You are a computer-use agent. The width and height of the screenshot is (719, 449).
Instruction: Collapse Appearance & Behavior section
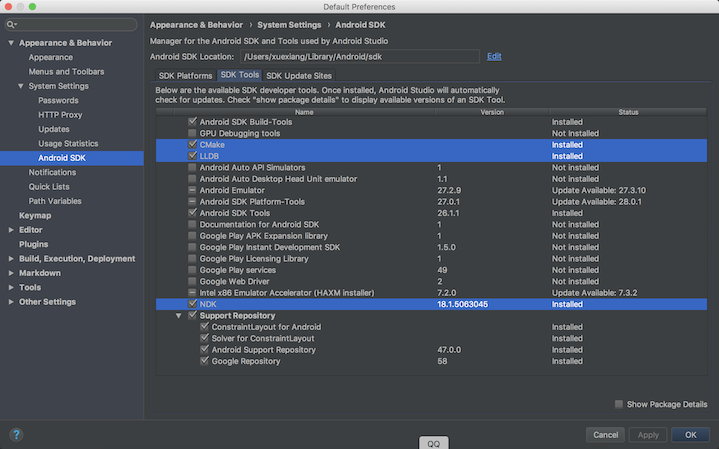(x=11, y=43)
